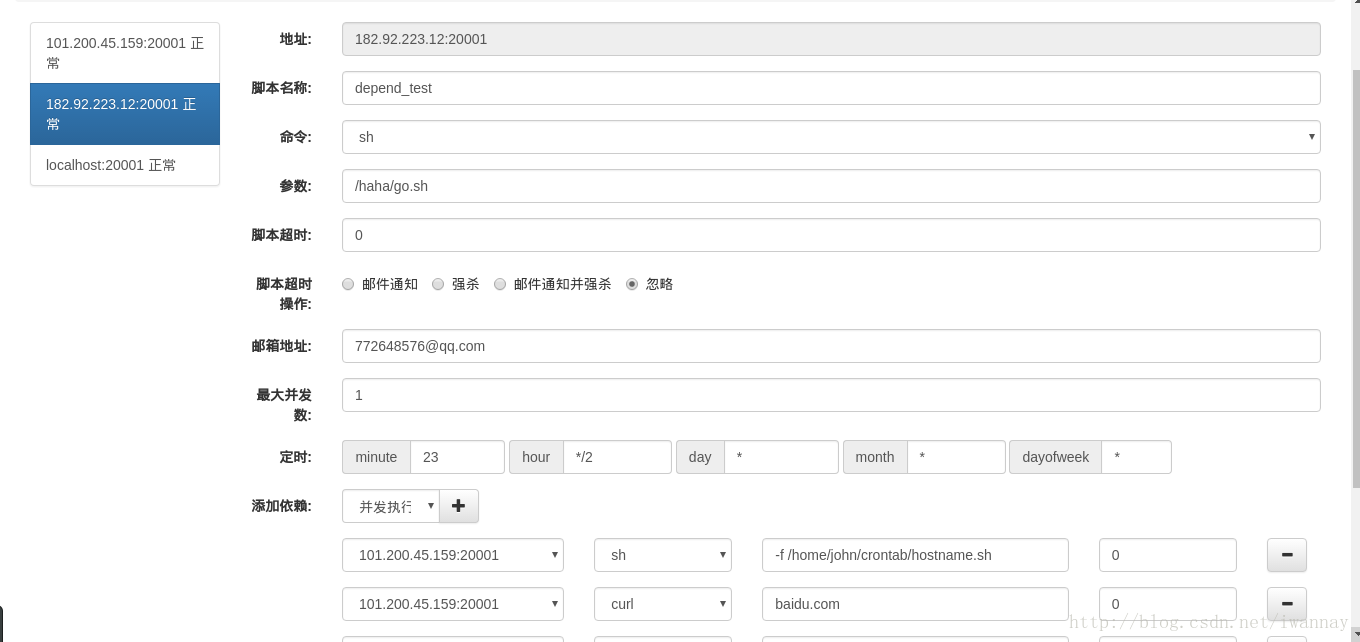Screen dimensions: 1360x642
Task: Open the sh command dropdown in dependency row
Action: [x=663, y=555]
